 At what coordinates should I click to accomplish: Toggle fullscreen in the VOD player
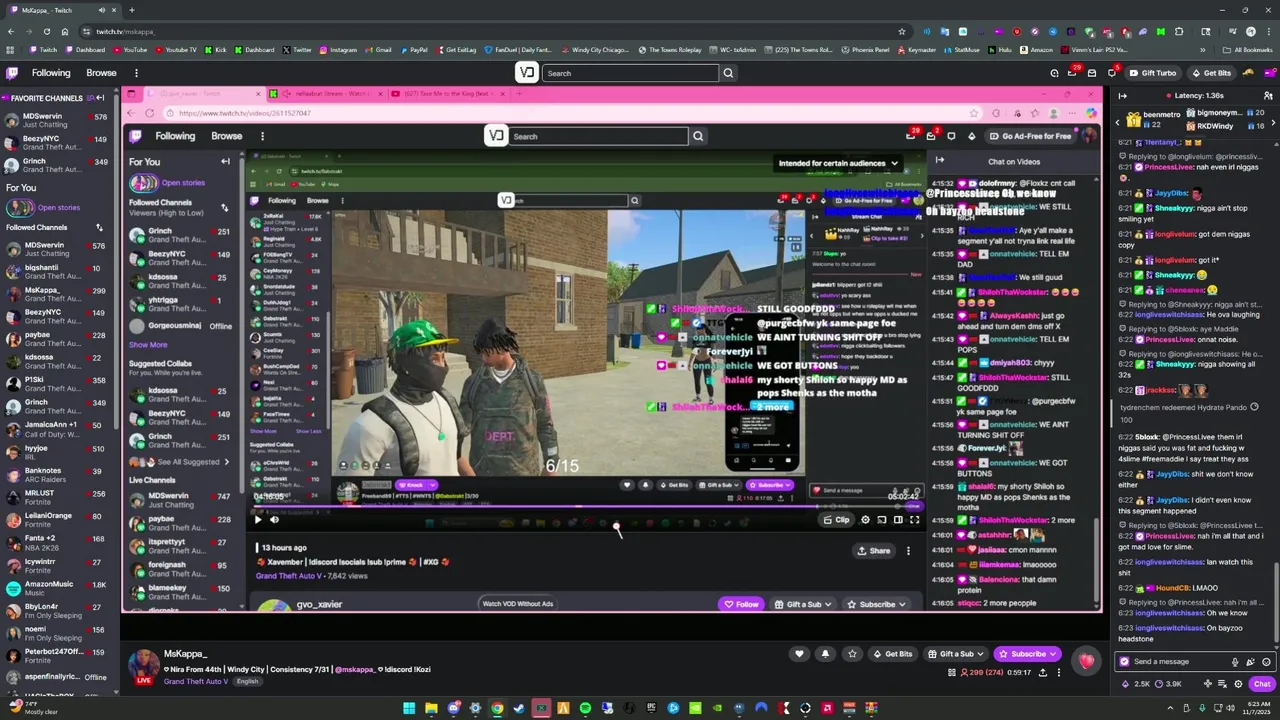tap(914, 519)
